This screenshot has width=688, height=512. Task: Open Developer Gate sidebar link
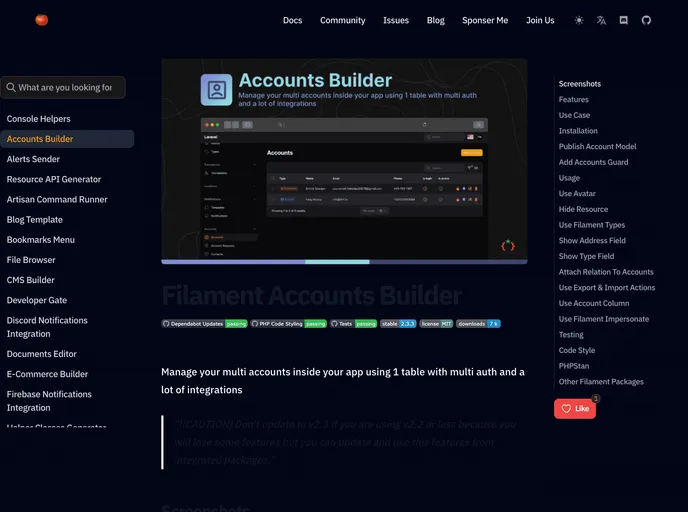click(37, 301)
